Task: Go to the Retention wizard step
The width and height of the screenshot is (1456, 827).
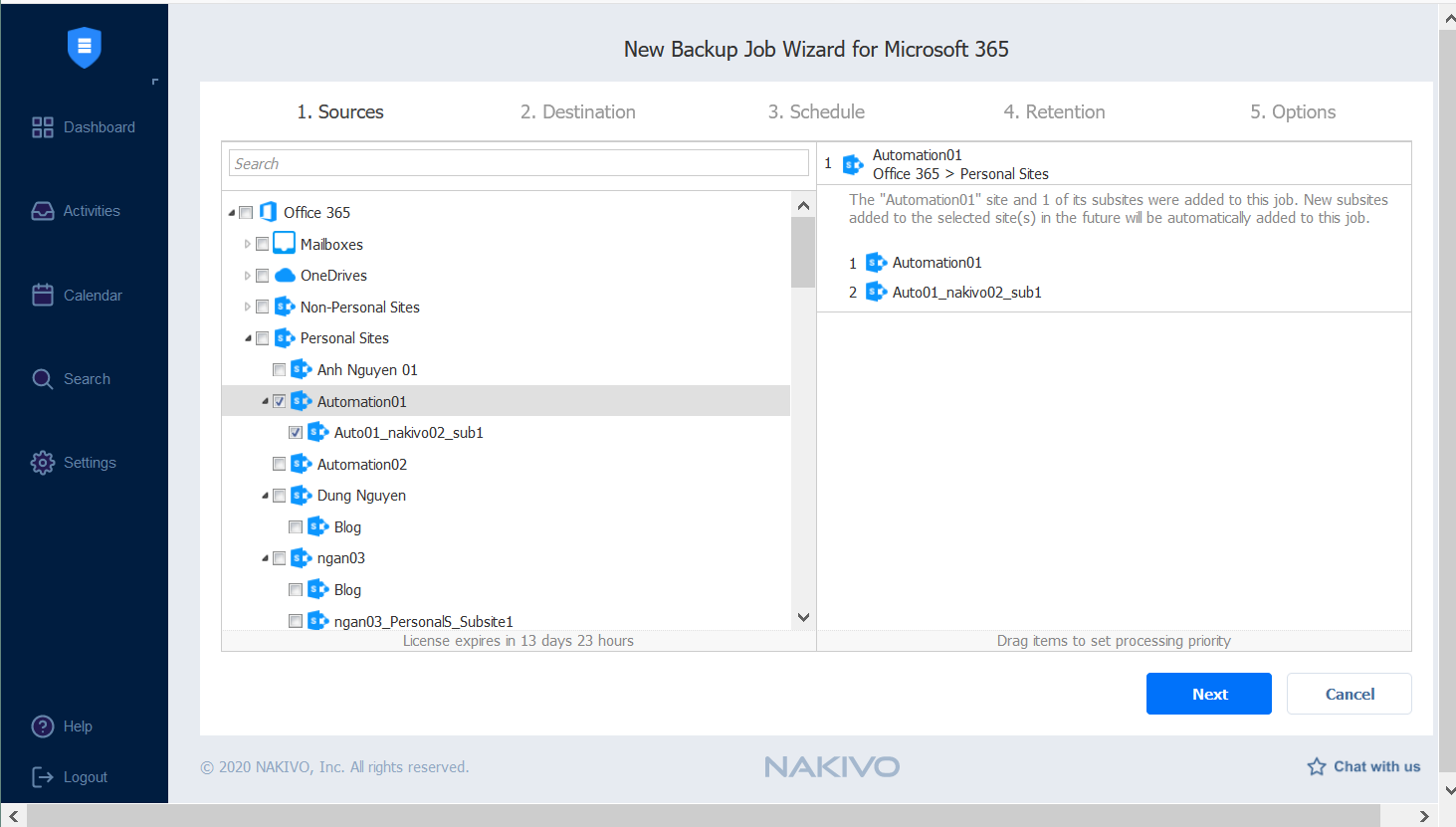Action: point(1054,111)
